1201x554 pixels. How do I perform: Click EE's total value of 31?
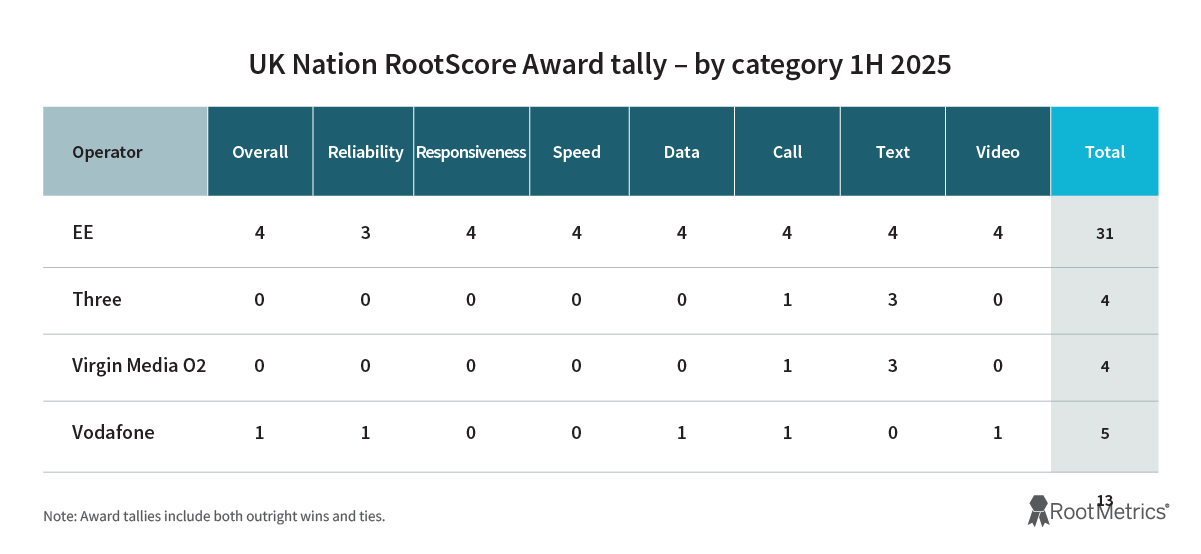point(1105,233)
